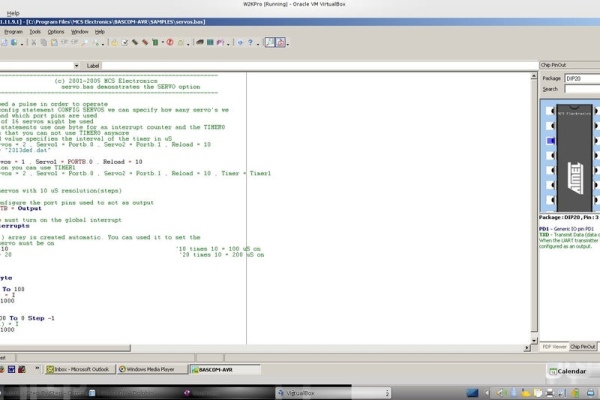600x400 pixels.
Task: Click the Copy toolbar icon
Action: pos(44,42)
